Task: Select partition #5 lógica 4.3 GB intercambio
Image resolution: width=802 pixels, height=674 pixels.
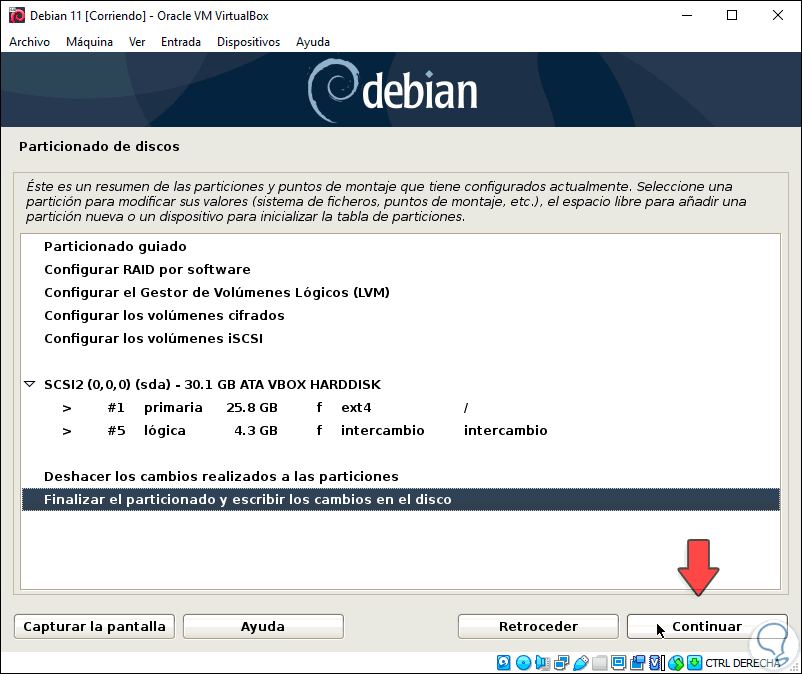Action: 400,431
